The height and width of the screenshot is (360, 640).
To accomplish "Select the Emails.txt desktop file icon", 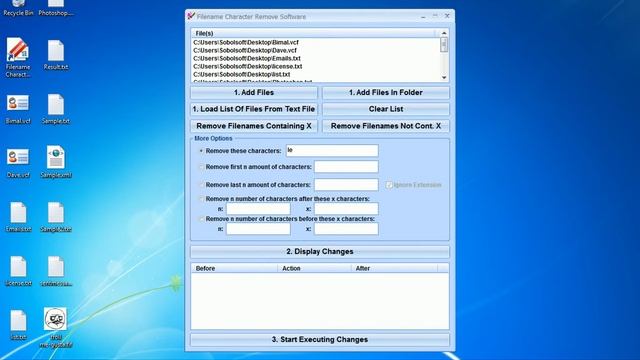I will (x=18, y=217).
